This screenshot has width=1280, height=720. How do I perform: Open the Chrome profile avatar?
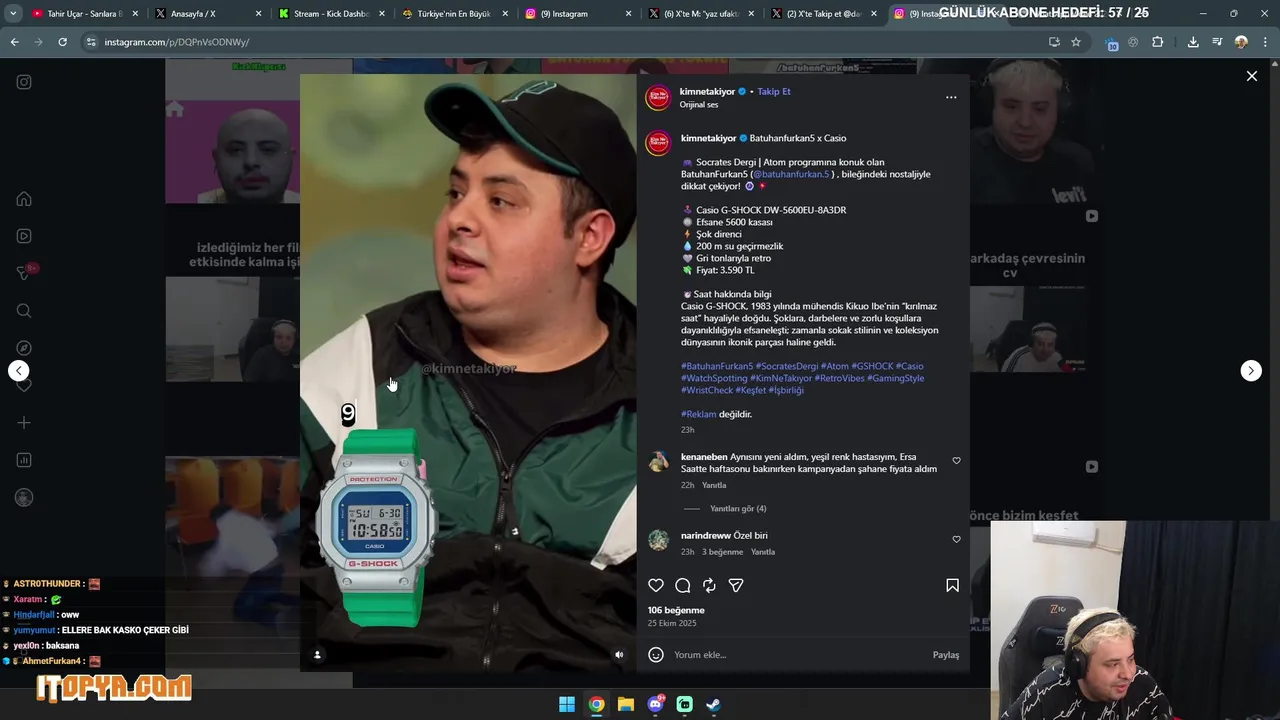1241,42
